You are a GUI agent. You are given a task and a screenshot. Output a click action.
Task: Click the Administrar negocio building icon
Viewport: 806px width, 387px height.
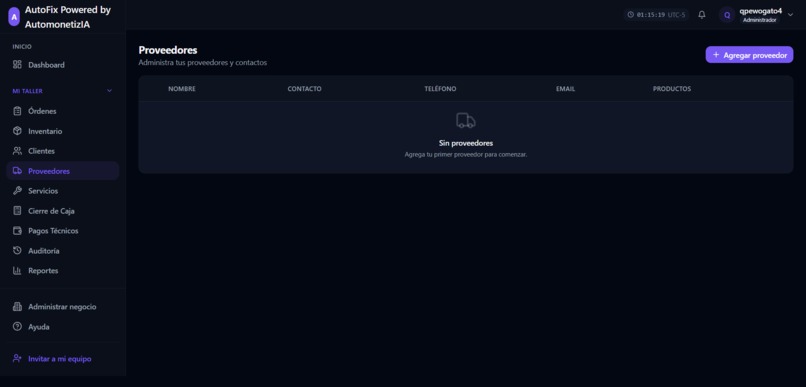coord(17,307)
